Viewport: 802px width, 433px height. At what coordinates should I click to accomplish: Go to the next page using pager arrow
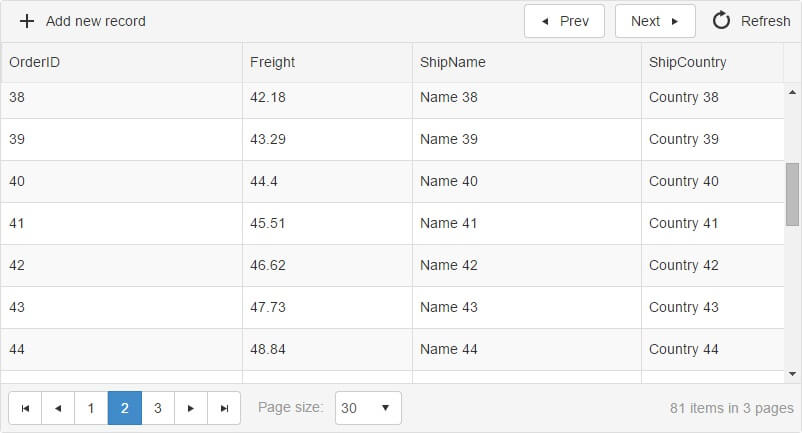(x=191, y=408)
